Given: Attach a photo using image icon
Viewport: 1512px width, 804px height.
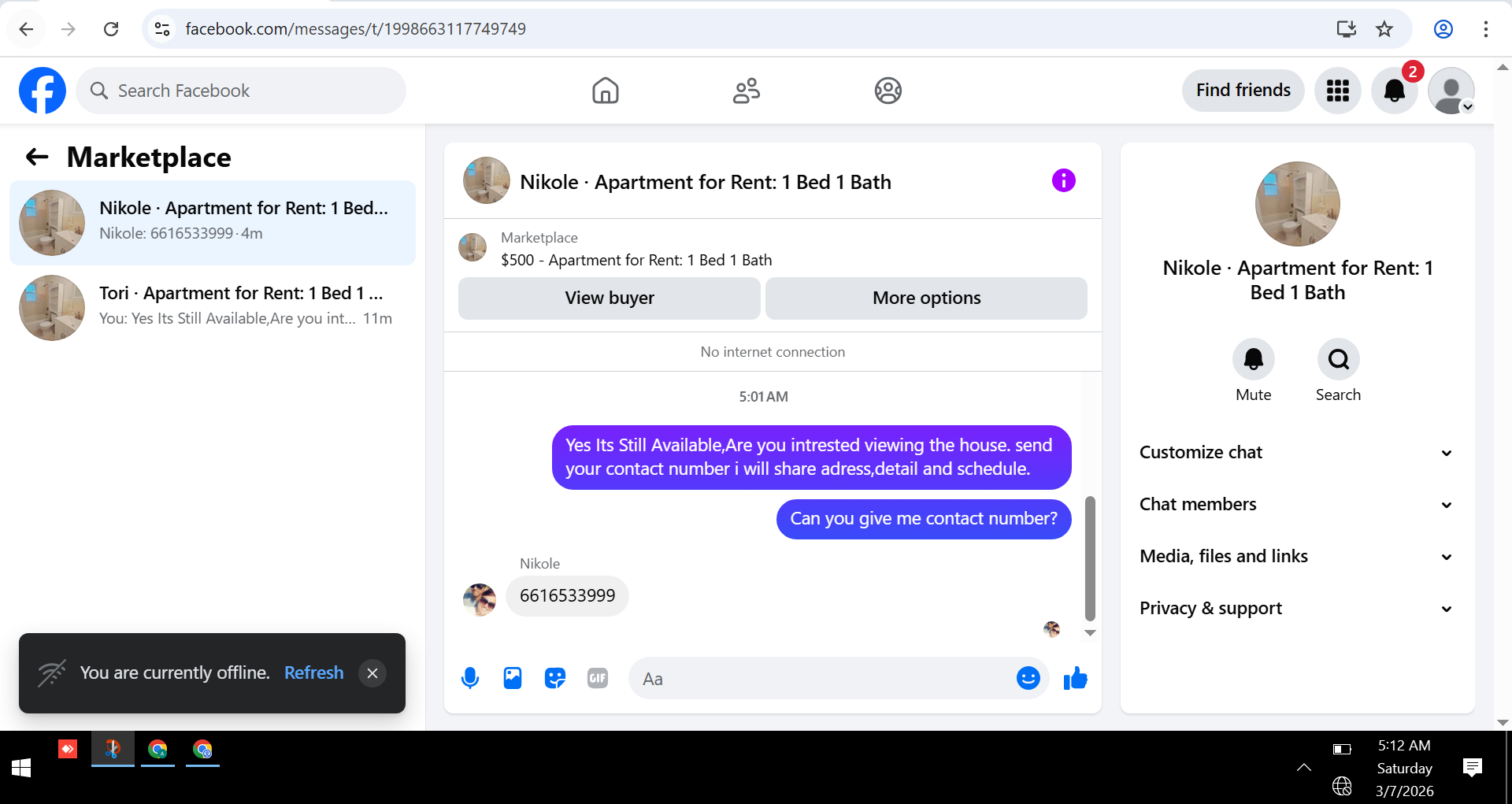Looking at the screenshot, I should [513, 678].
